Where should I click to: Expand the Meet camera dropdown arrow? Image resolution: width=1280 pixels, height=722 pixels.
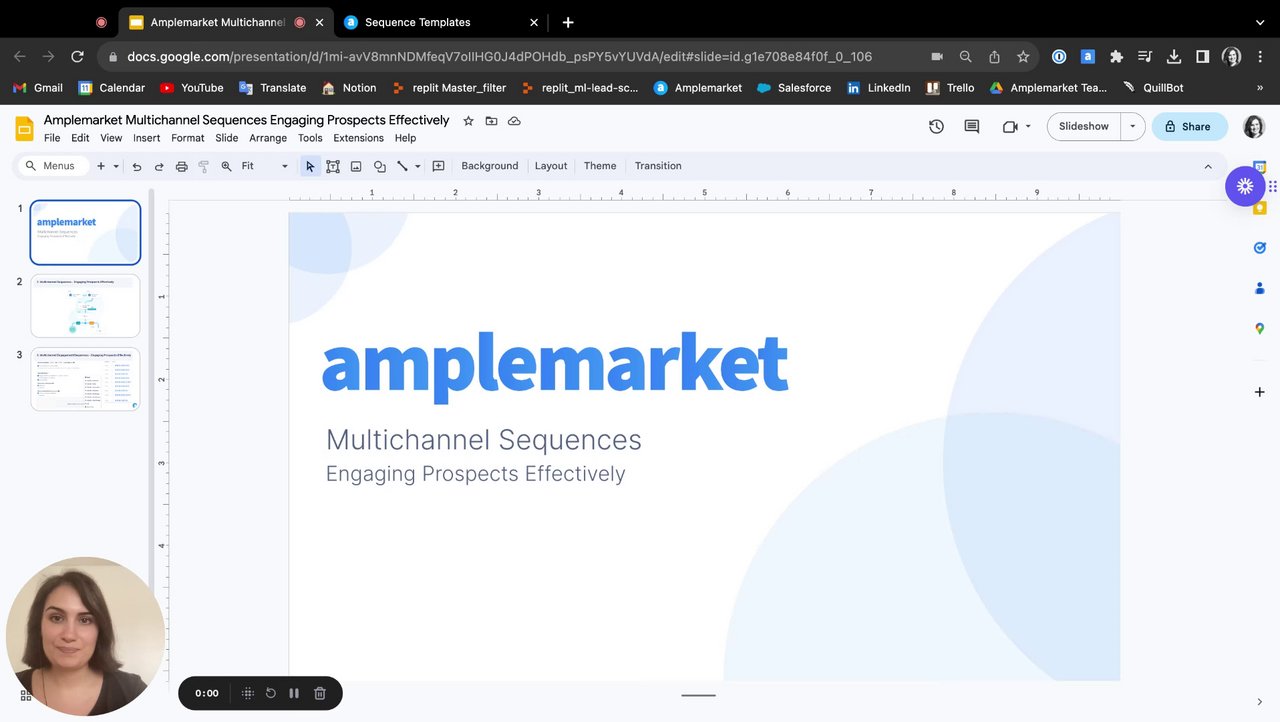[1028, 126]
